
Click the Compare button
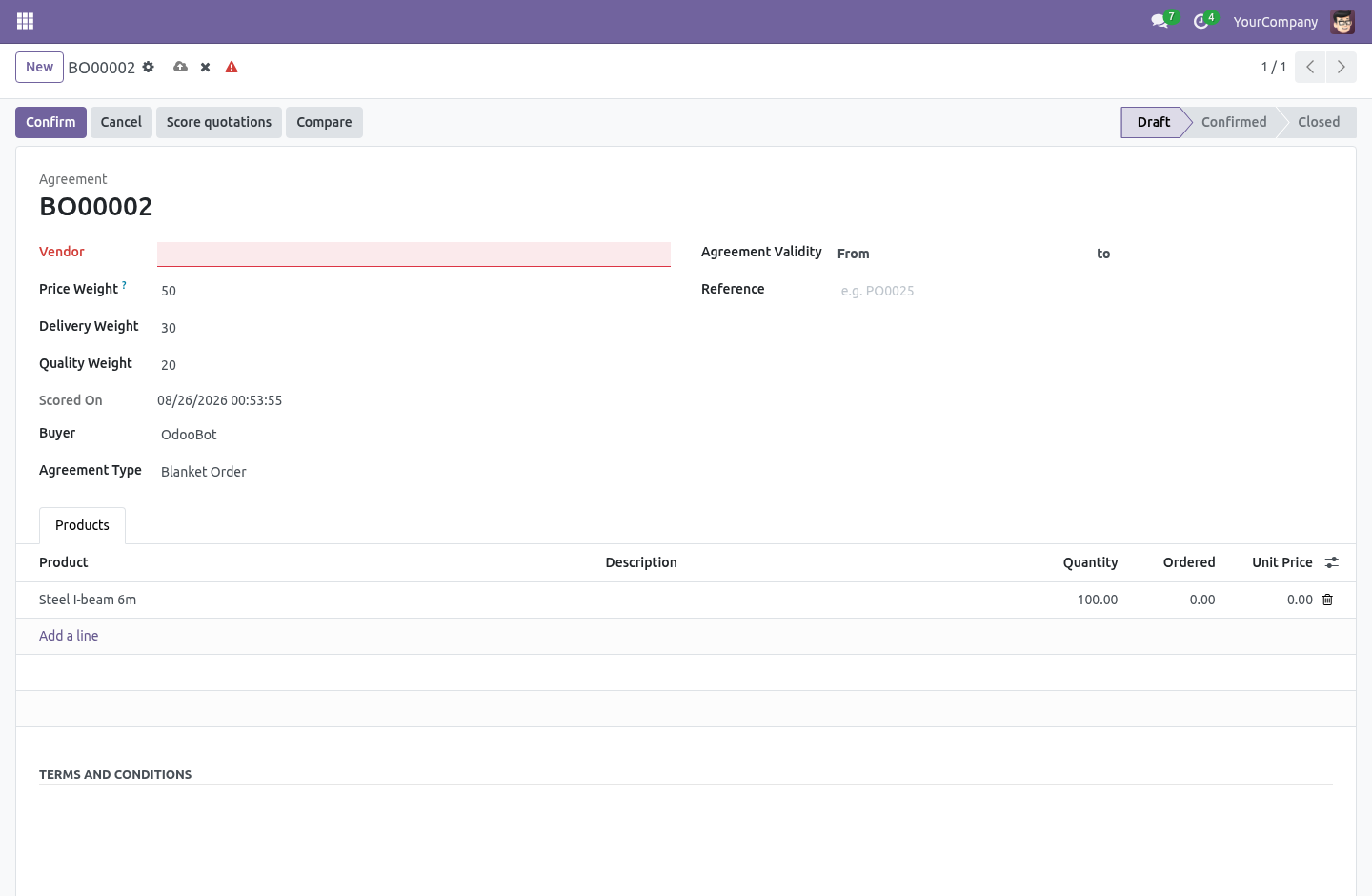324,122
